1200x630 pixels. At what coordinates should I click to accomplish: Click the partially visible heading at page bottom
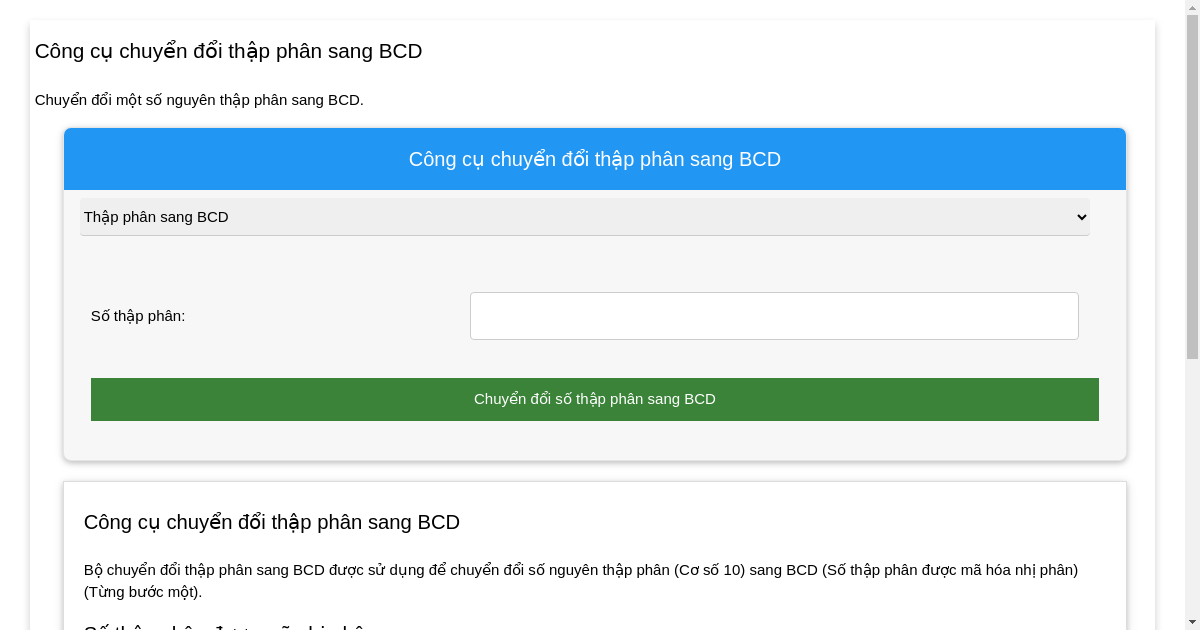click(x=200, y=626)
